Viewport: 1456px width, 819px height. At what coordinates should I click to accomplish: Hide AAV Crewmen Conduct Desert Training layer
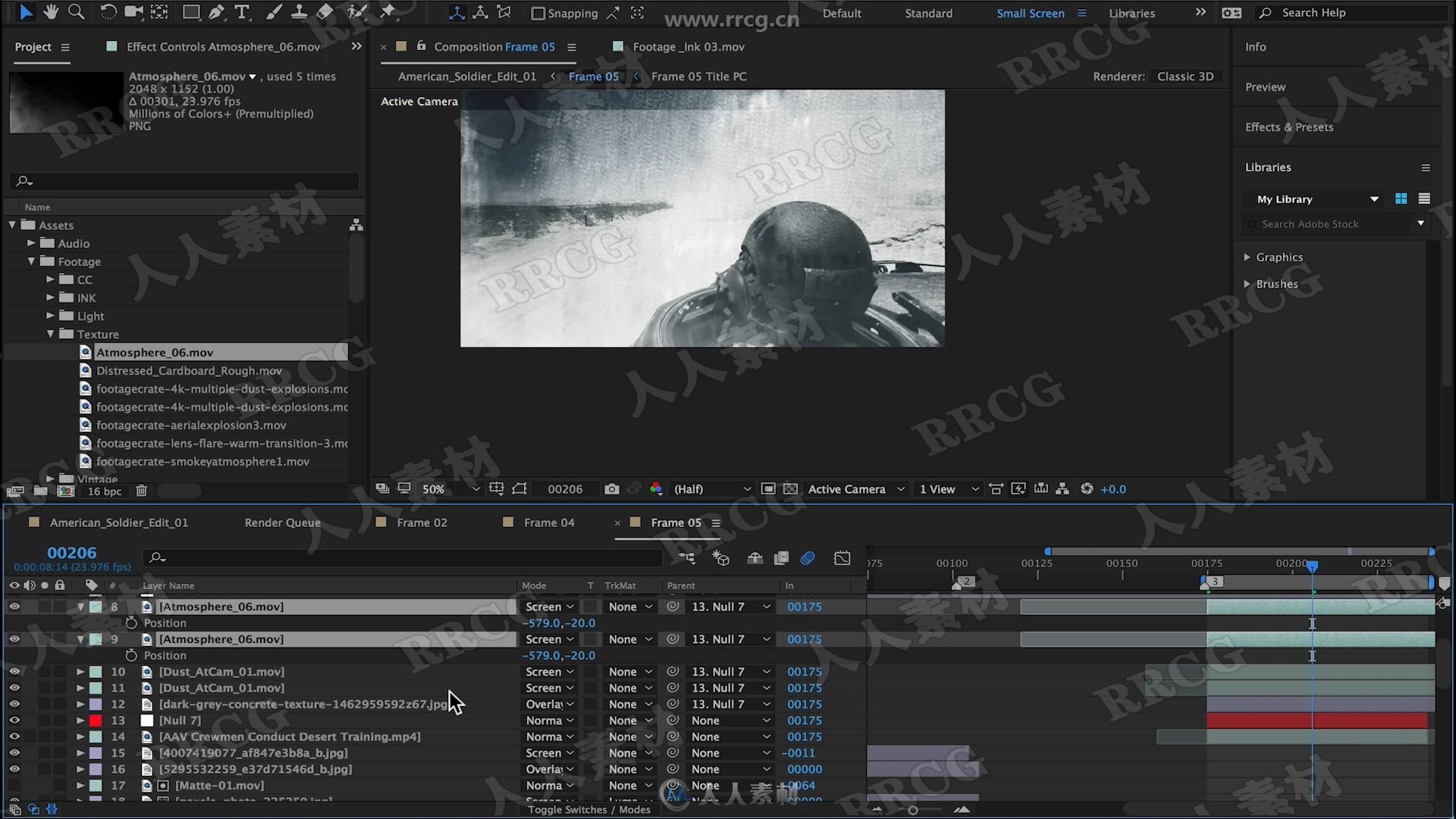coord(14,736)
